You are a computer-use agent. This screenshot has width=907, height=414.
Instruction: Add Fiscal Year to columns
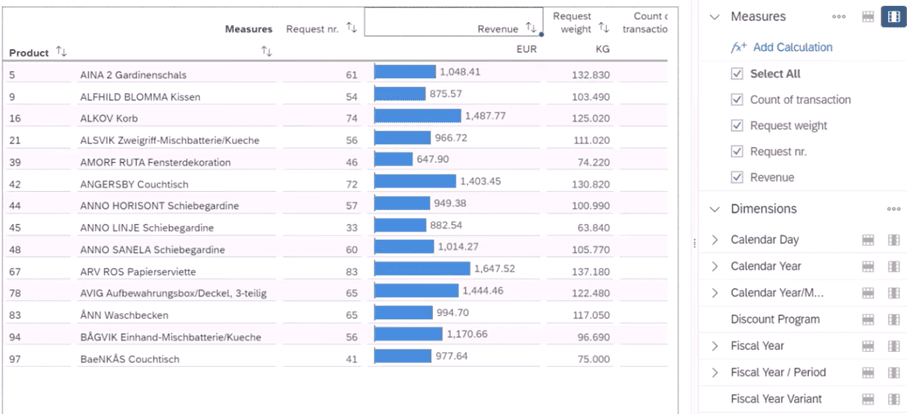(x=893, y=346)
